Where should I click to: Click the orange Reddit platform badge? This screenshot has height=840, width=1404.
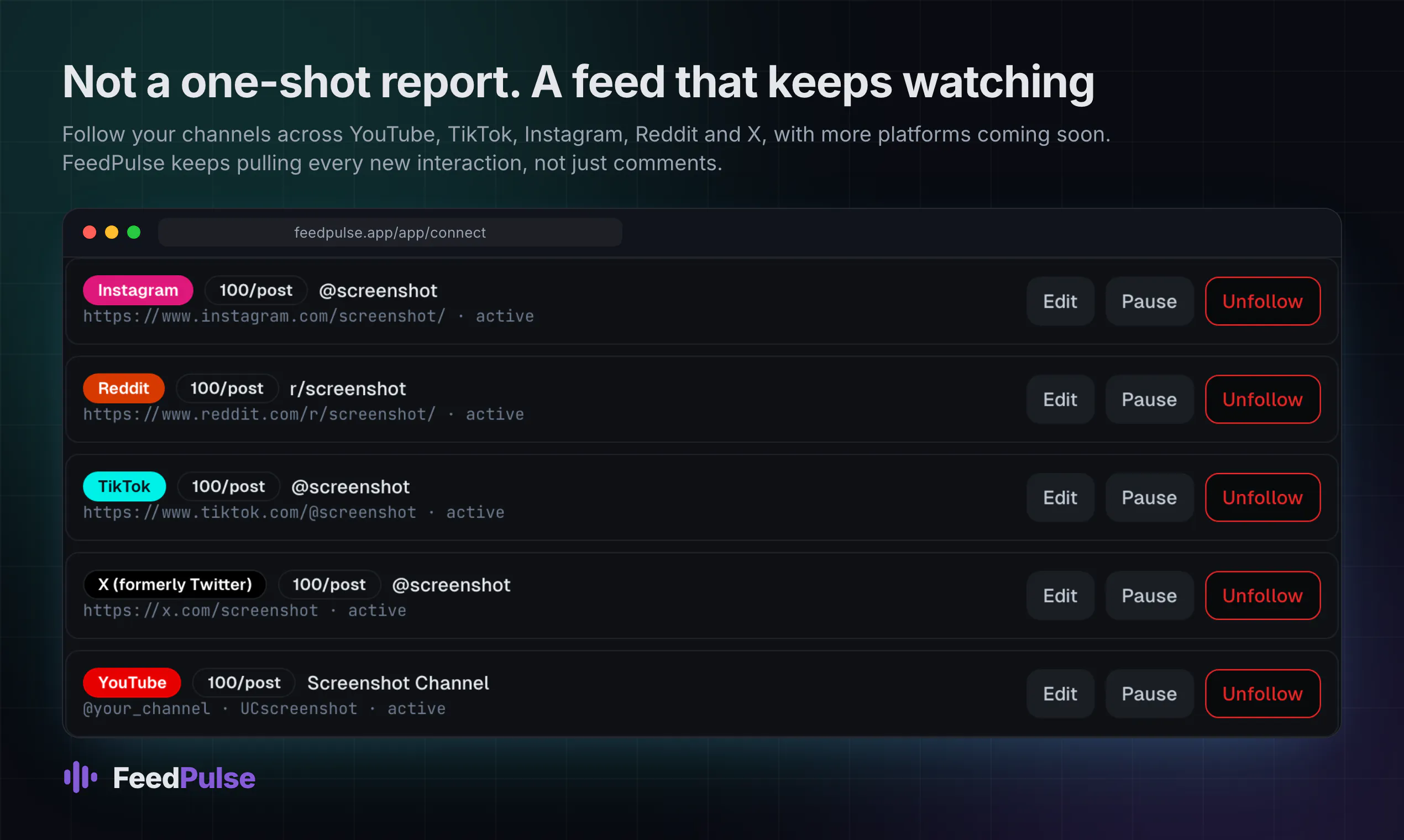(x=123, y=389)
